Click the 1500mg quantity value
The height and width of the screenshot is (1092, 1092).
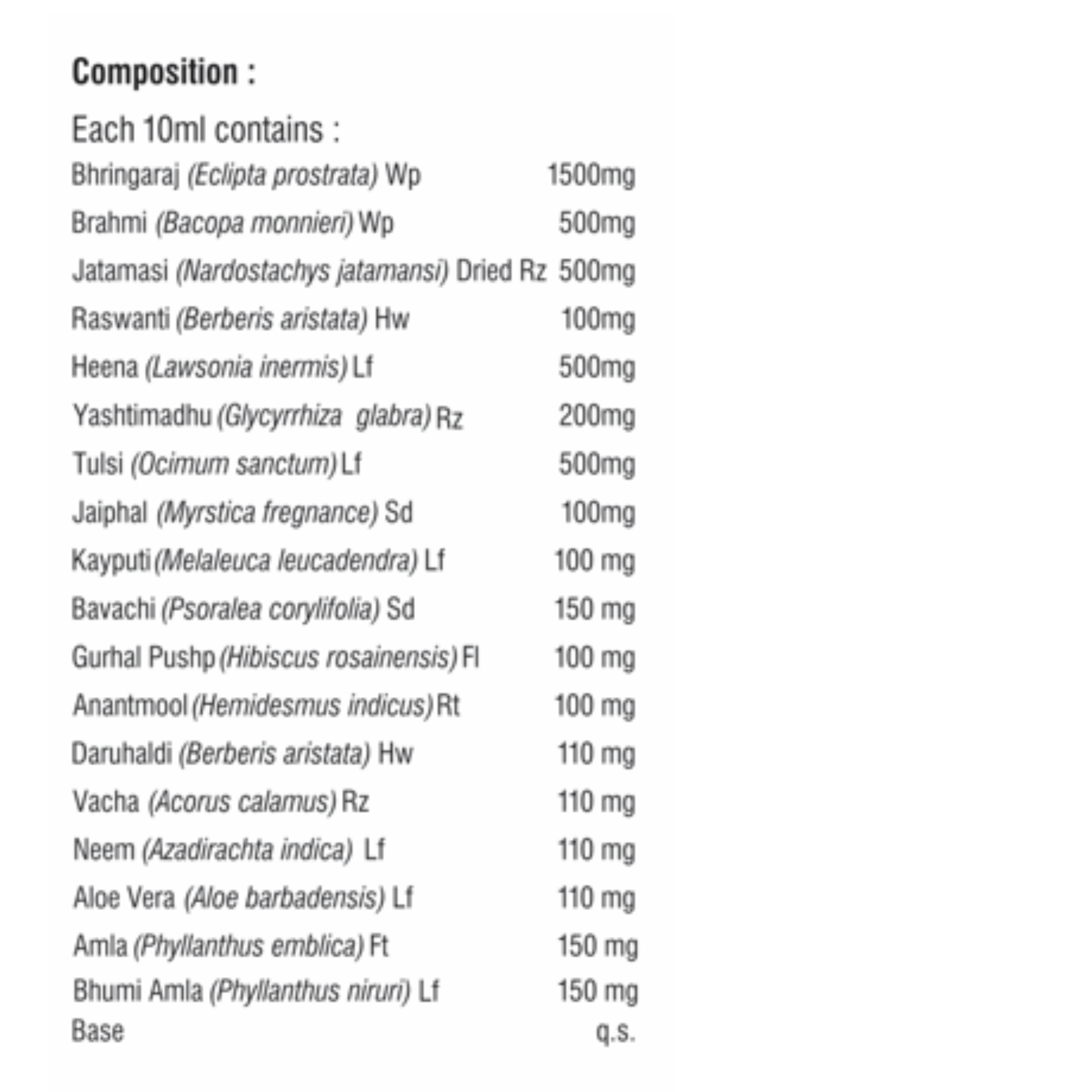point(591,175)
